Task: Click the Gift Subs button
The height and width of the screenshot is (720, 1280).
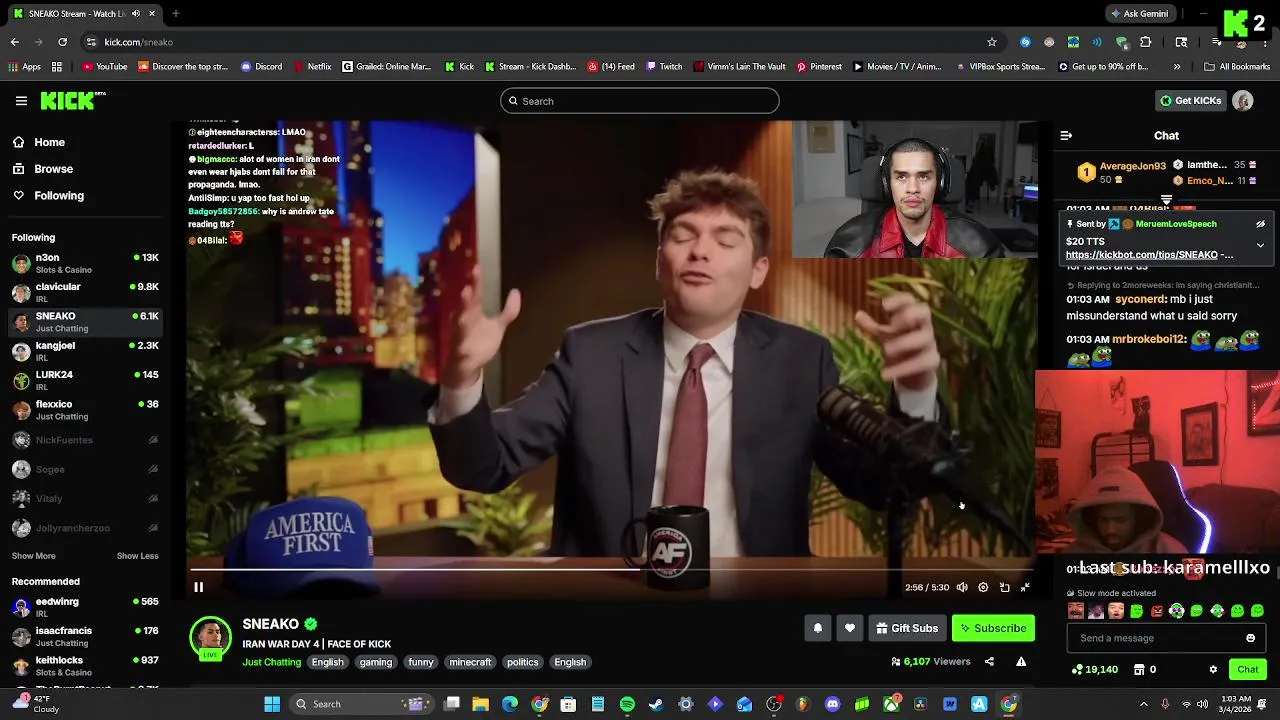Action: click(x=907, y=628)
